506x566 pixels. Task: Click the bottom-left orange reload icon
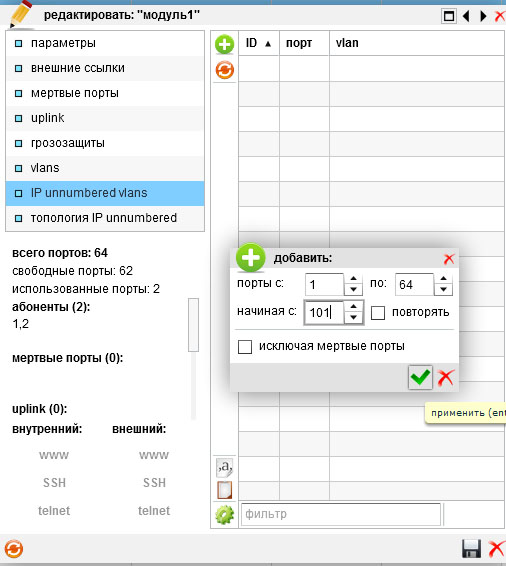click(14, 549)
